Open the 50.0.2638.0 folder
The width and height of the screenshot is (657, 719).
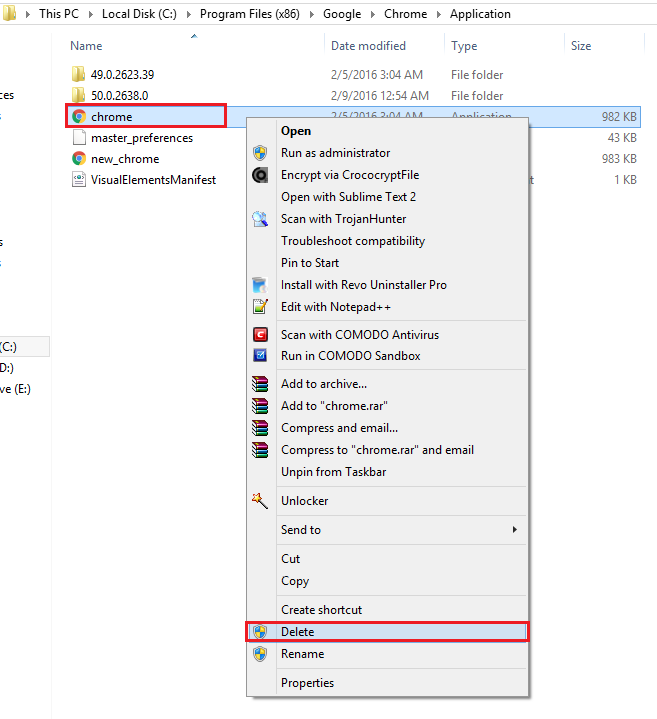(x=119, y=96)
